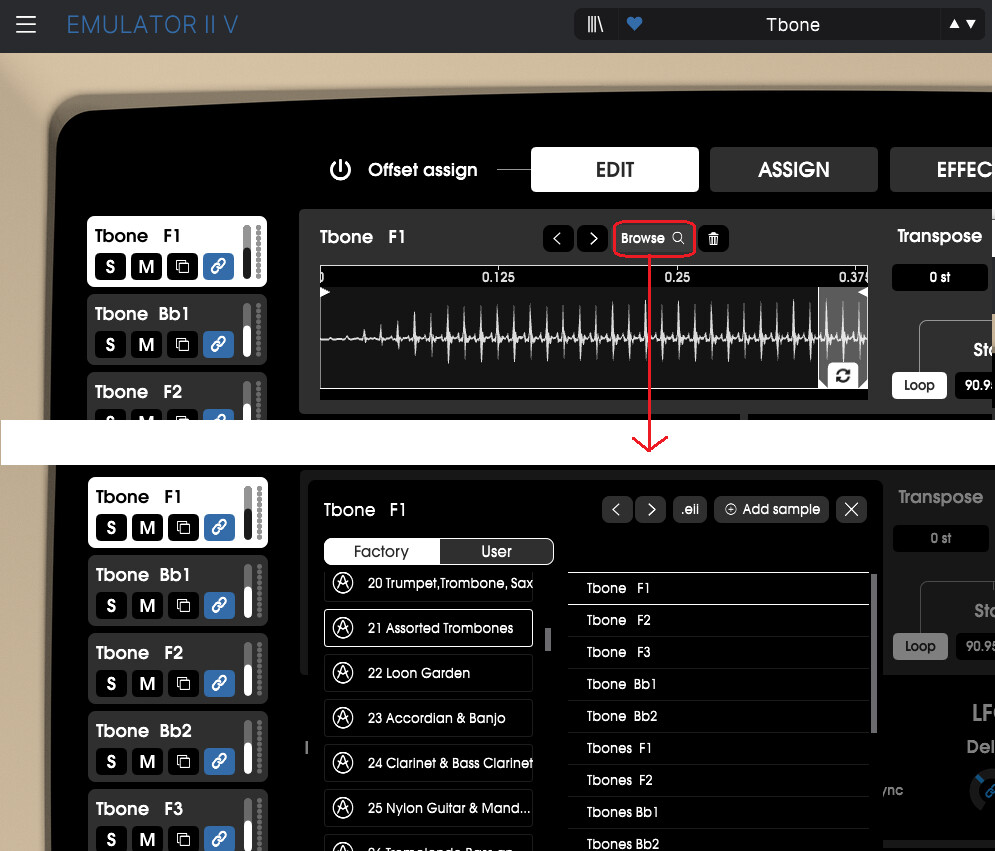Click the trash icon to delete sample
The height and width of the screenshot is (851, 995).
point(713,238)
